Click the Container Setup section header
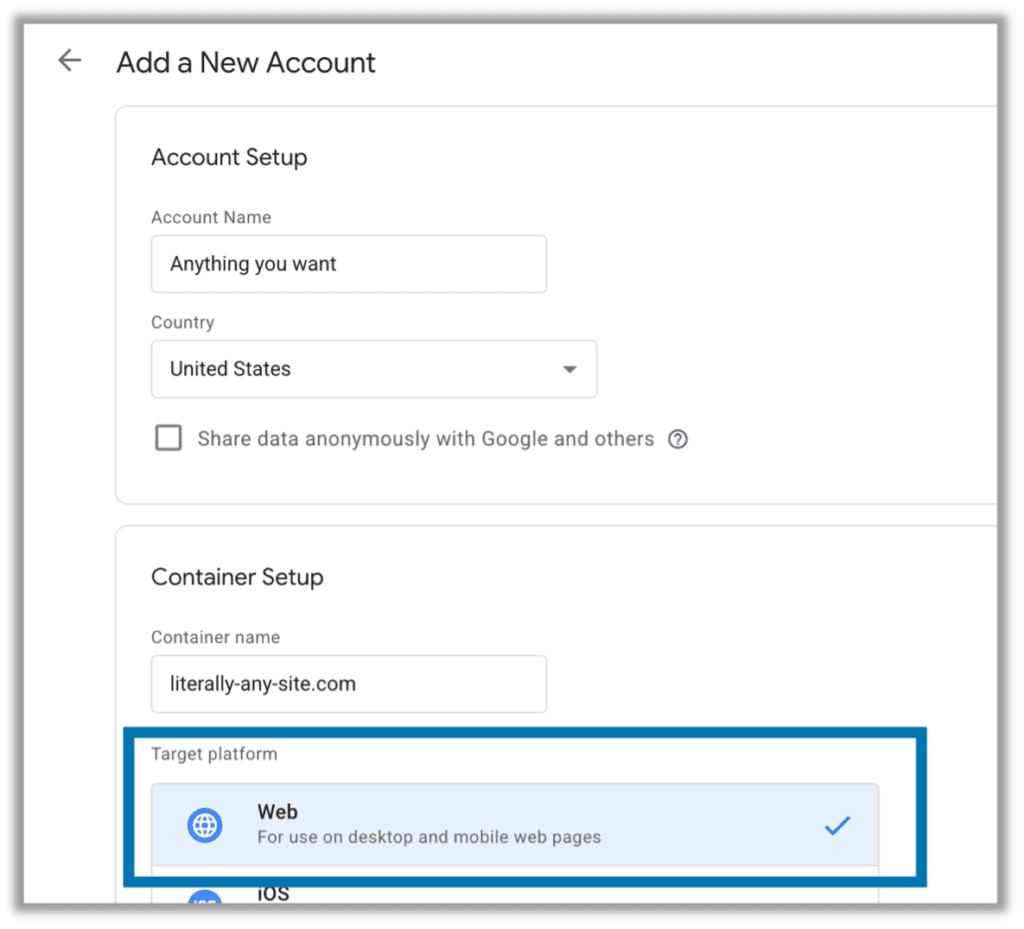 [237, 577]
